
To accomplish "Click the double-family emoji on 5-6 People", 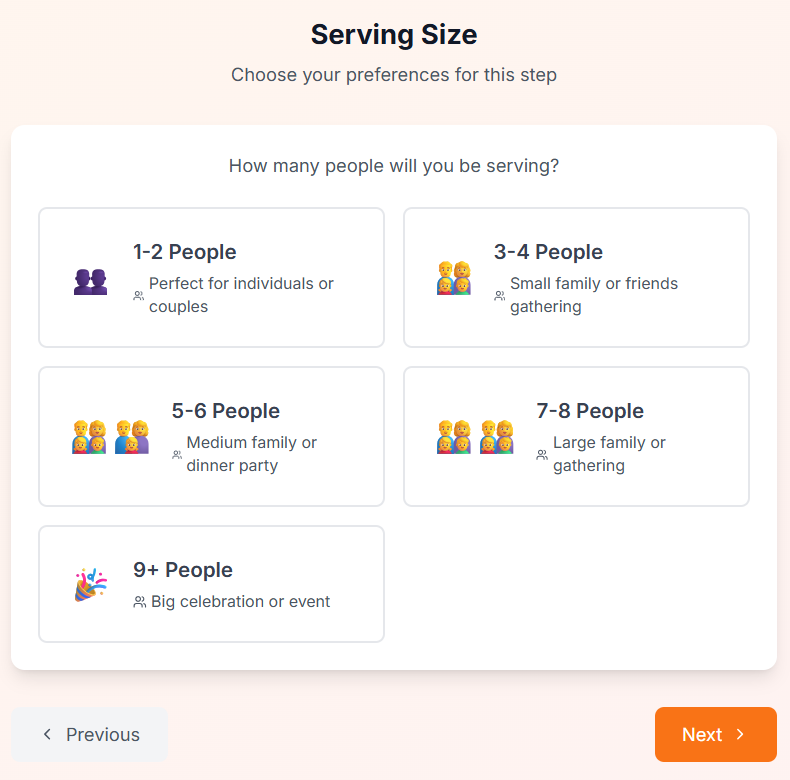I will tap(110, 437).
